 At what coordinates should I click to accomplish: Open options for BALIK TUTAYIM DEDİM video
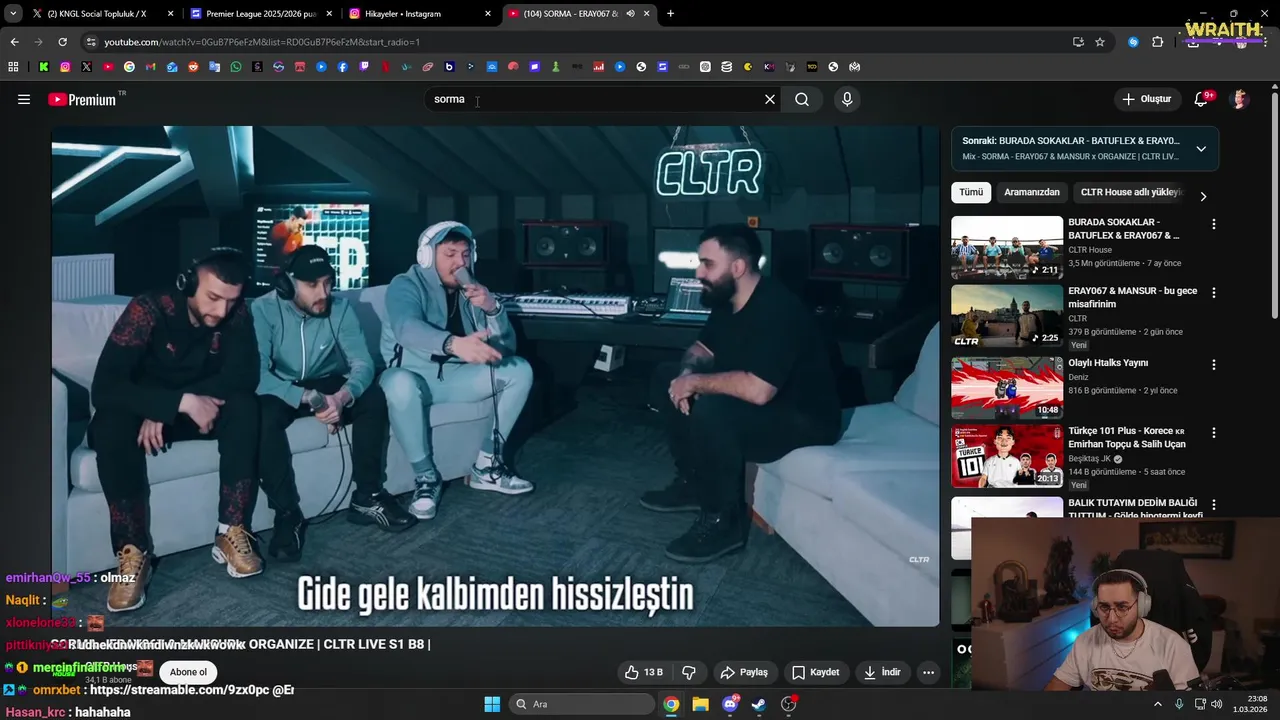[x=1214, y=505]
